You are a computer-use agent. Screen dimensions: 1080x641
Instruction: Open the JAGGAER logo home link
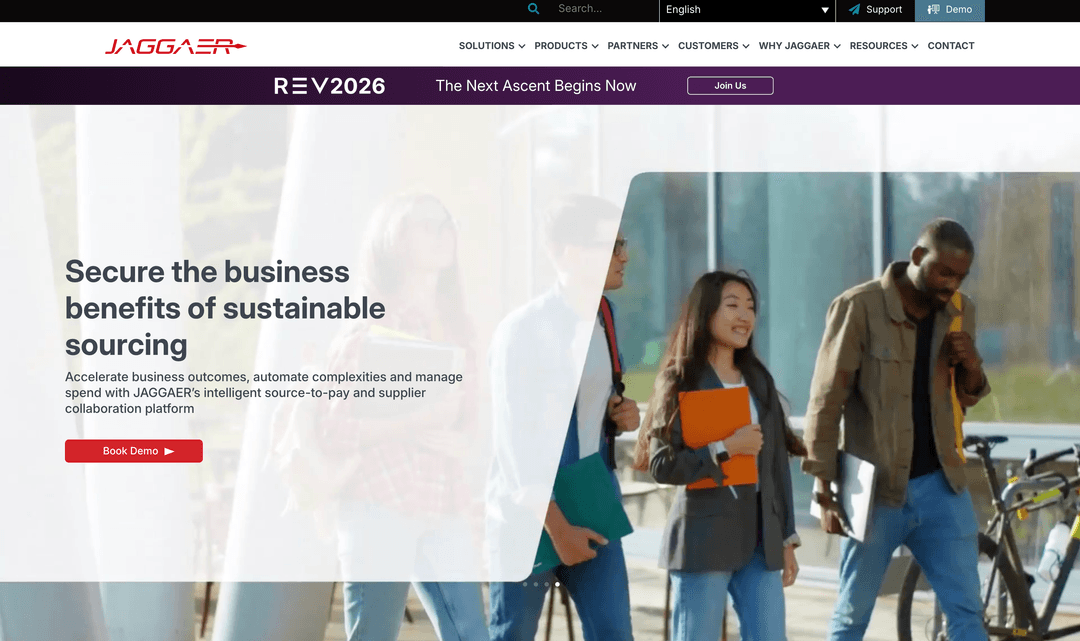tap(176, 46)
